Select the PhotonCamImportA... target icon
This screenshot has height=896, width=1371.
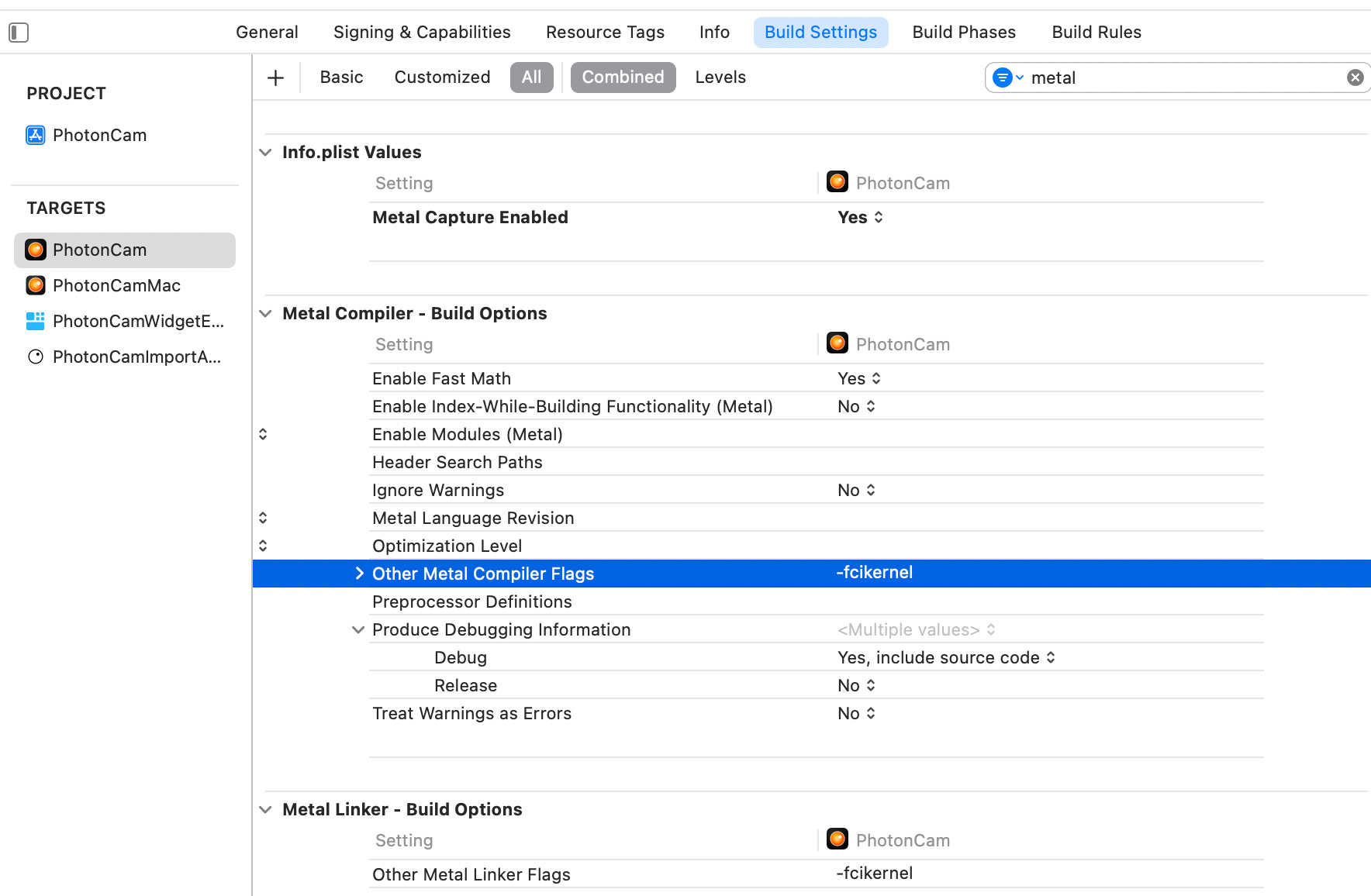tap(36, 357)
